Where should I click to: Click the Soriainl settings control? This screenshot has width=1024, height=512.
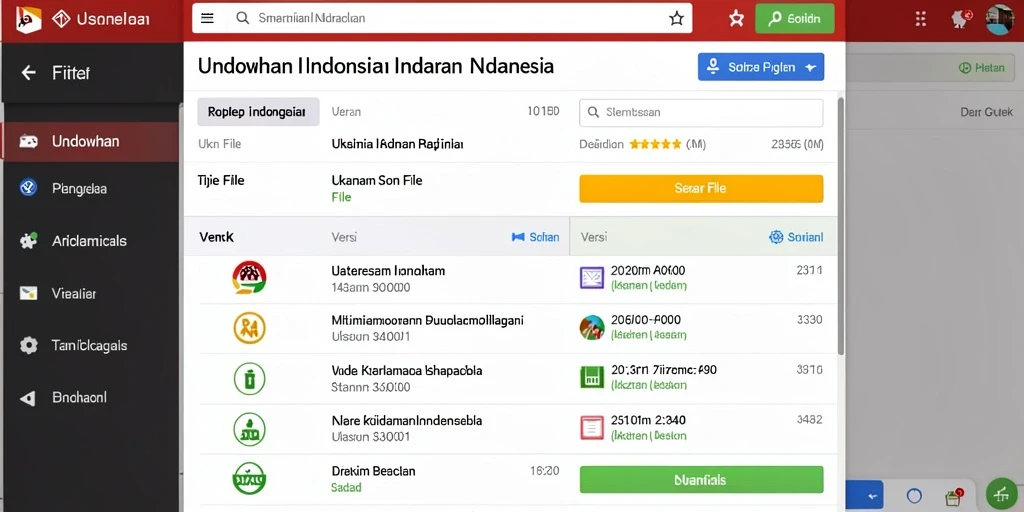coord(796,237)
